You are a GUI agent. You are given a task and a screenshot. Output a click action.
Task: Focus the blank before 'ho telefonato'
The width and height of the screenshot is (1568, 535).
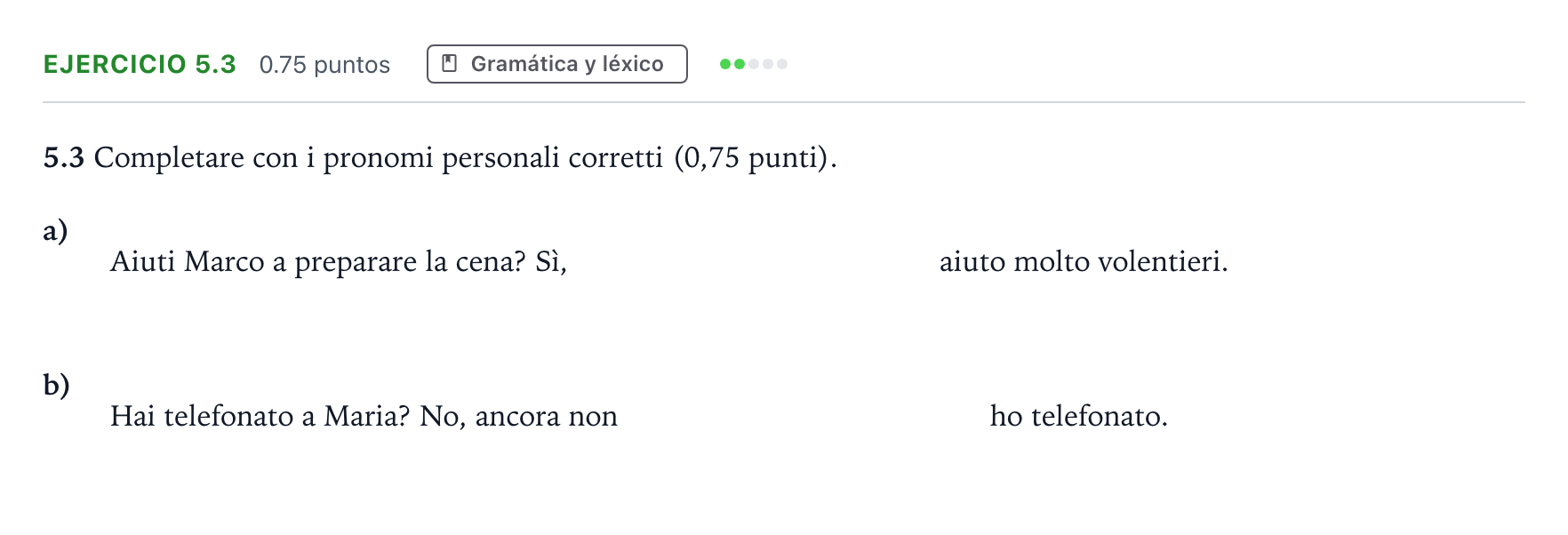(804, 416)
